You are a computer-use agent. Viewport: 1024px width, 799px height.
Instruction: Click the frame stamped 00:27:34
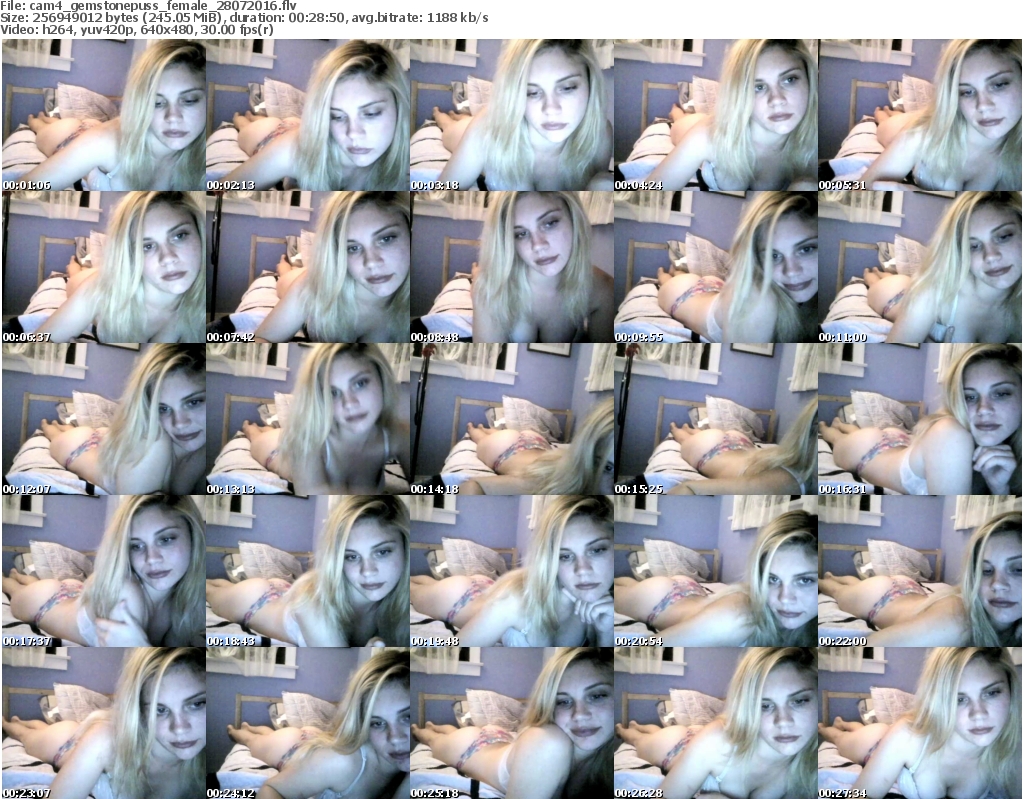920,723
